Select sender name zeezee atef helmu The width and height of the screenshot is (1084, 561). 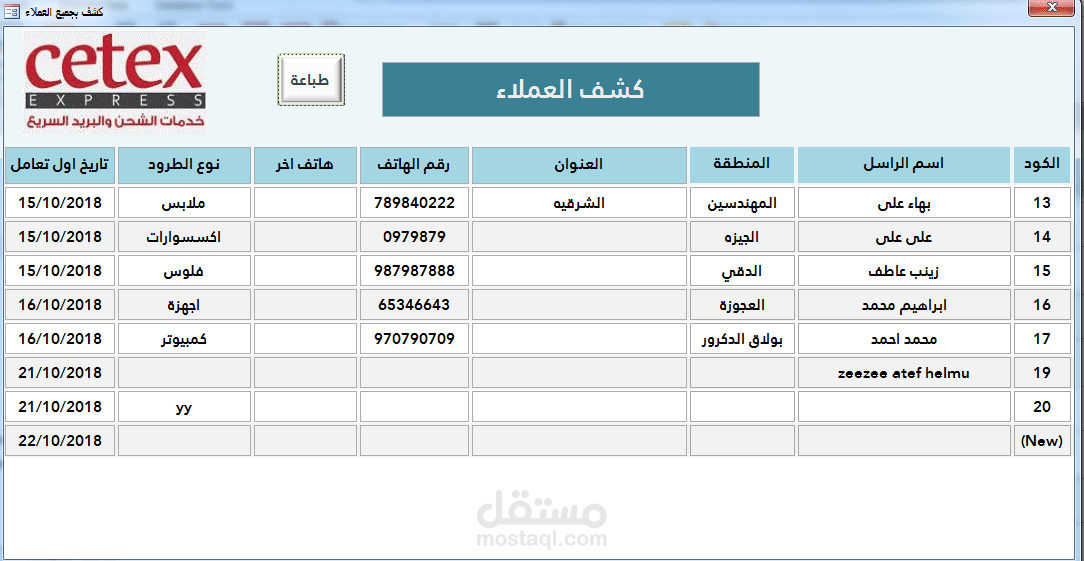pyautogui.click(x=903, y=372)
